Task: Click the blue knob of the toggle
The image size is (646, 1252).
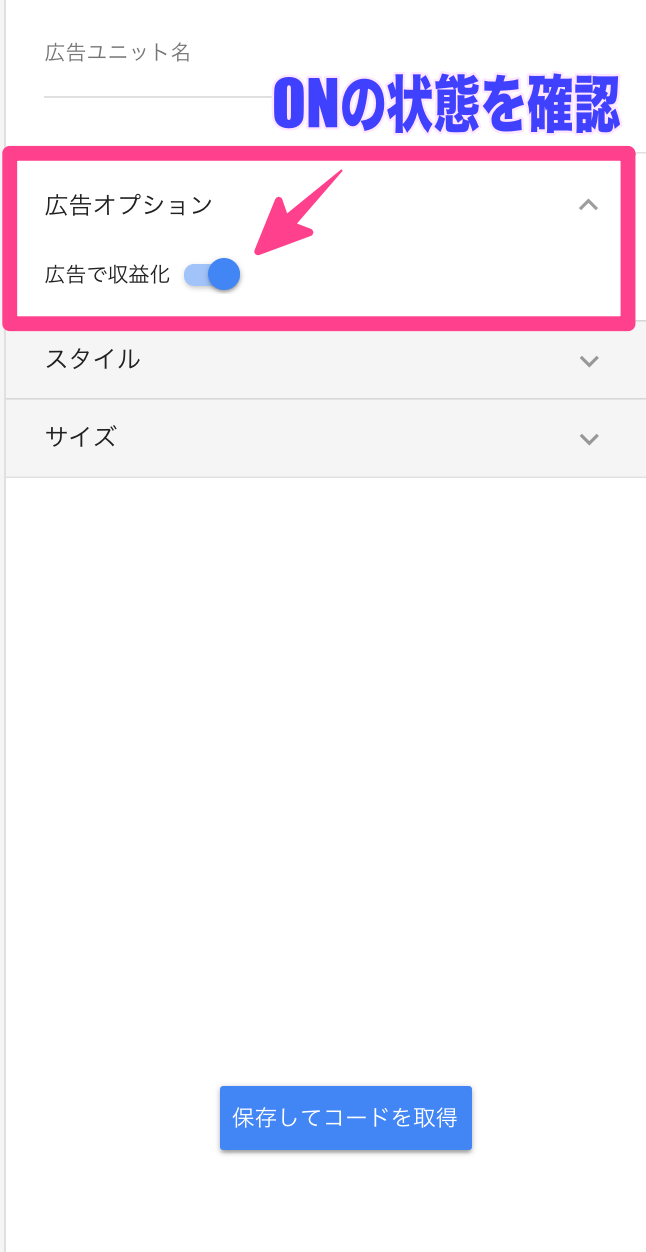Action: click(x=224, y=274)
